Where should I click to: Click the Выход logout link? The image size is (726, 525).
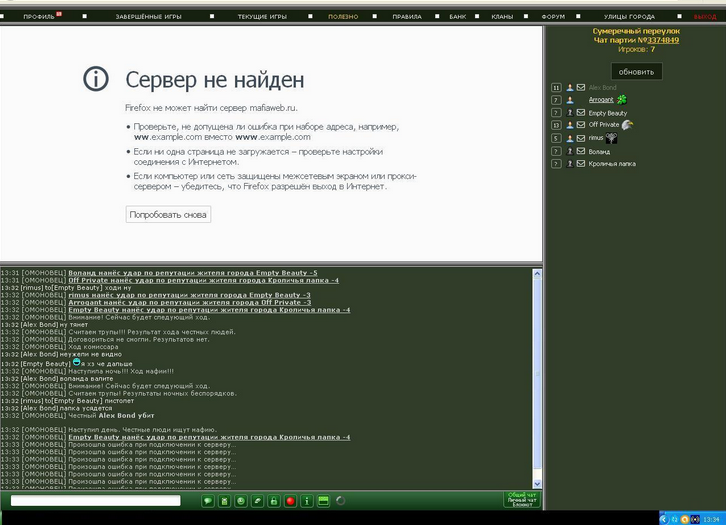(704, 17)
